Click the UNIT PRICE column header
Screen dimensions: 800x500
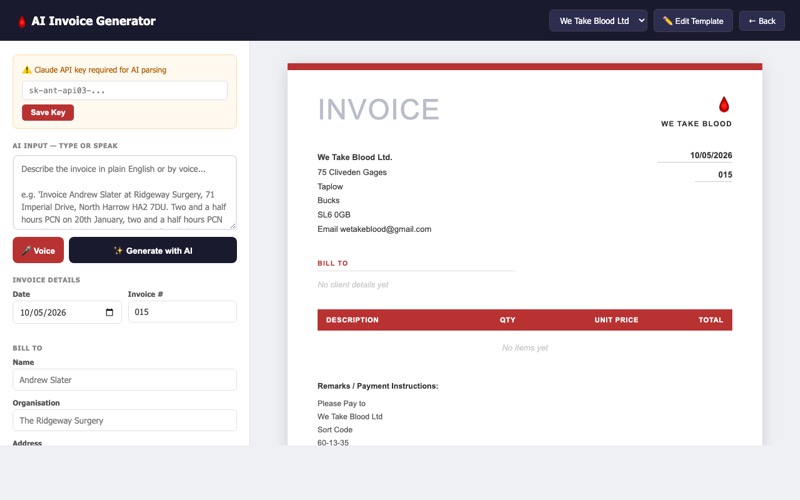coord(616,320)
